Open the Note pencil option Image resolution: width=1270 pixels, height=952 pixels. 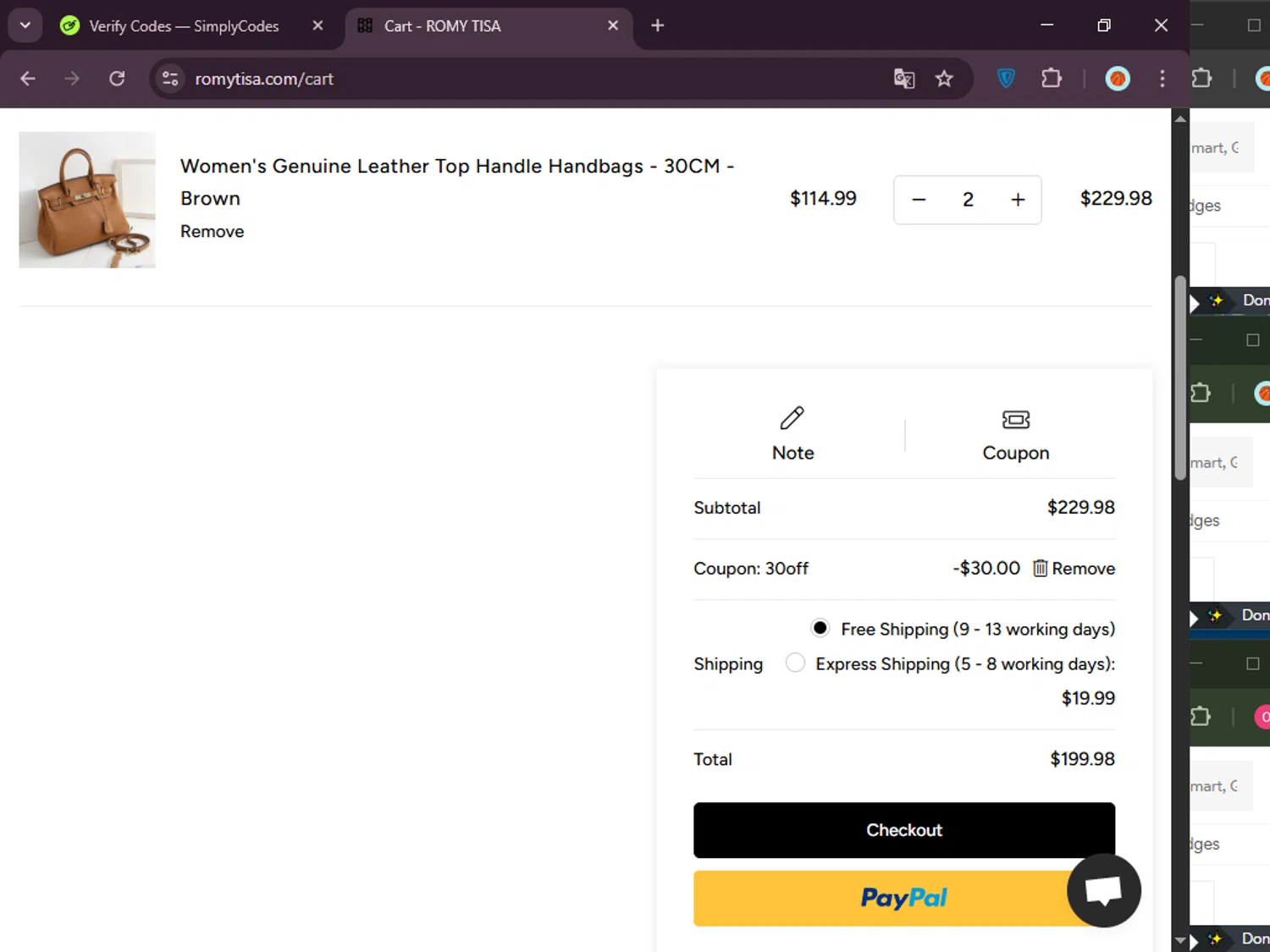click(x=792, y=433)
